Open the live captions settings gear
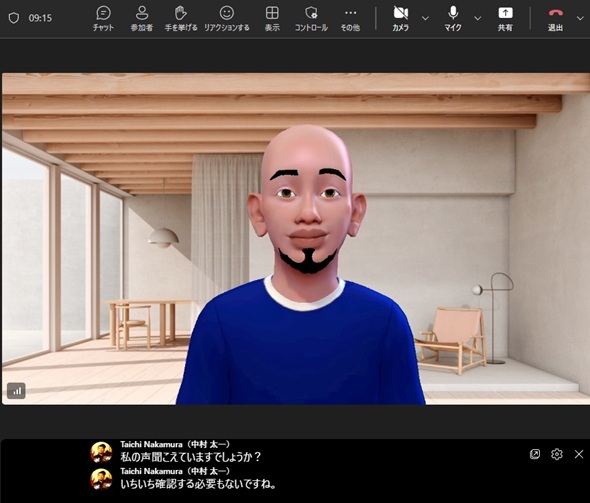 [557, 454]
